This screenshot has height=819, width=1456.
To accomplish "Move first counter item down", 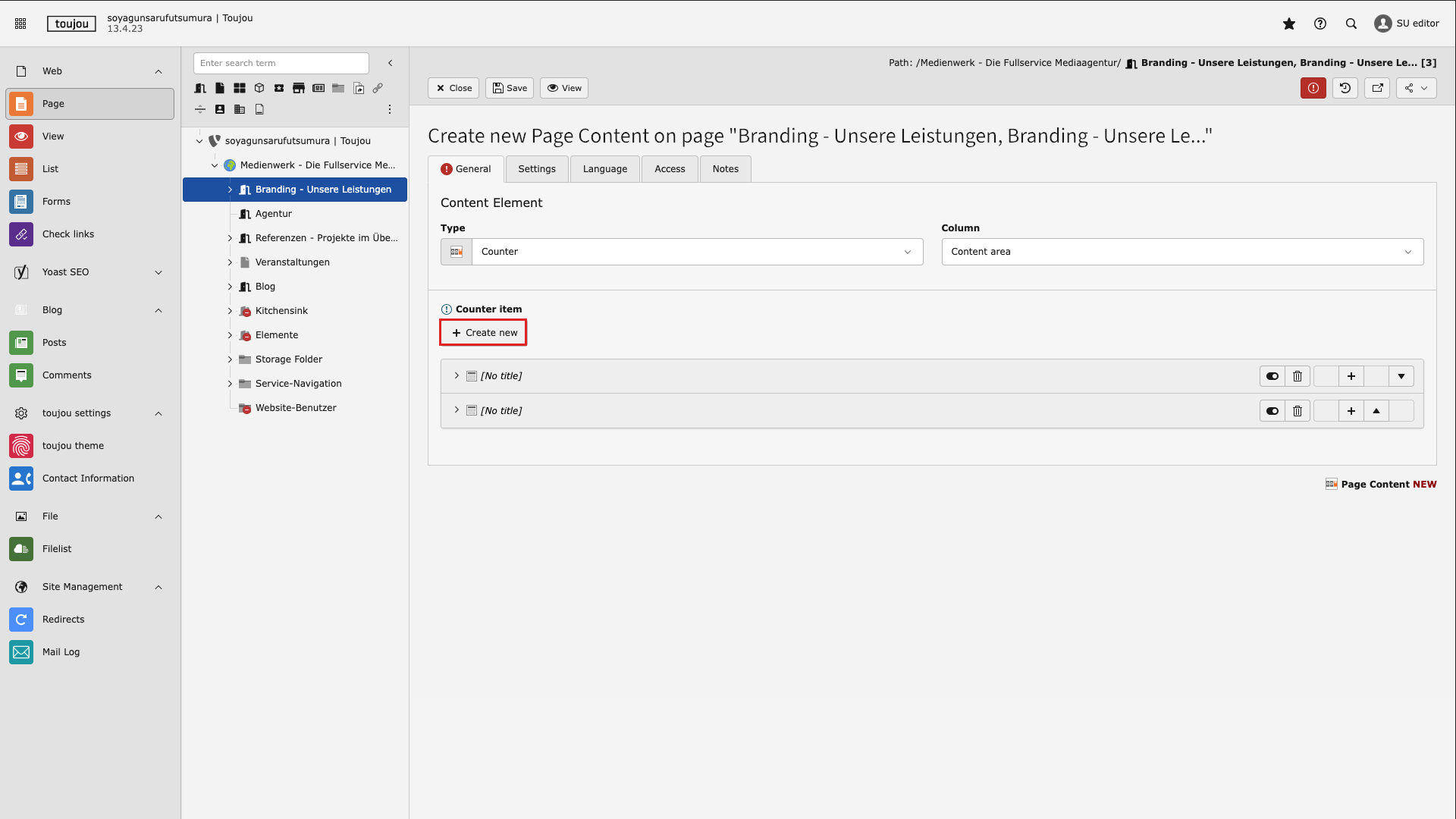I will 1401,376.
